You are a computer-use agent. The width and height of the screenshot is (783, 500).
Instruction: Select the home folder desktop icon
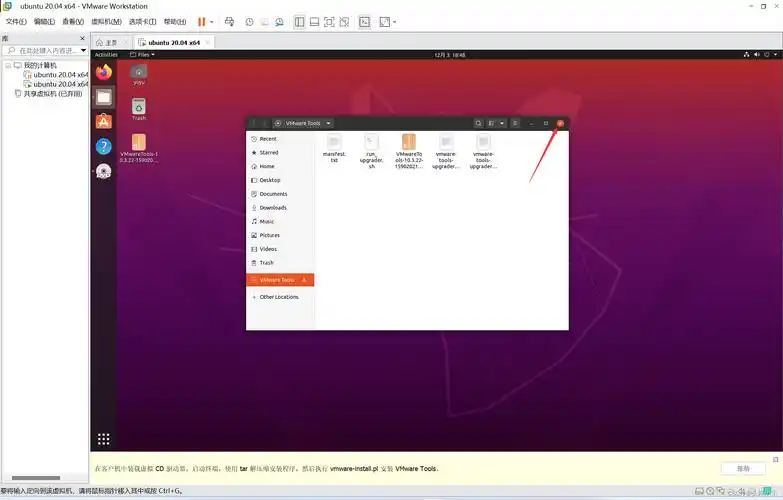click(x=139, y=74)
